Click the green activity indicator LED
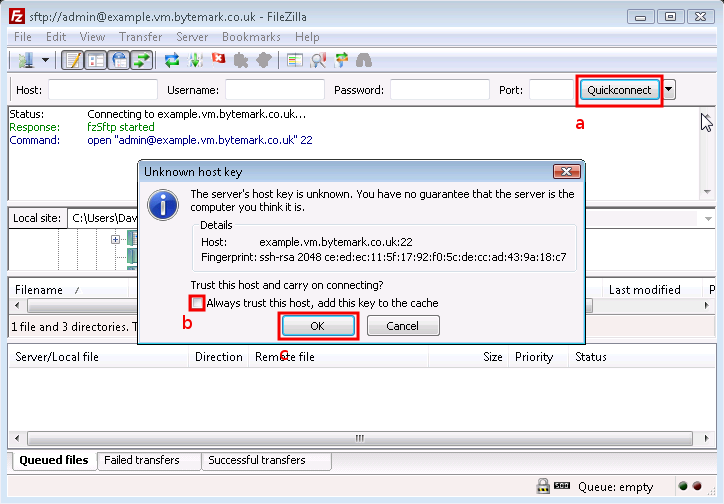 pyautogui.click(x=683, y=486)
